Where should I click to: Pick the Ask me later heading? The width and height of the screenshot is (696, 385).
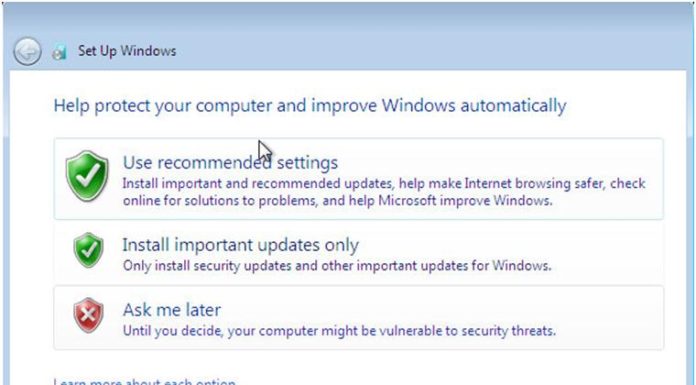pos(172,310)
